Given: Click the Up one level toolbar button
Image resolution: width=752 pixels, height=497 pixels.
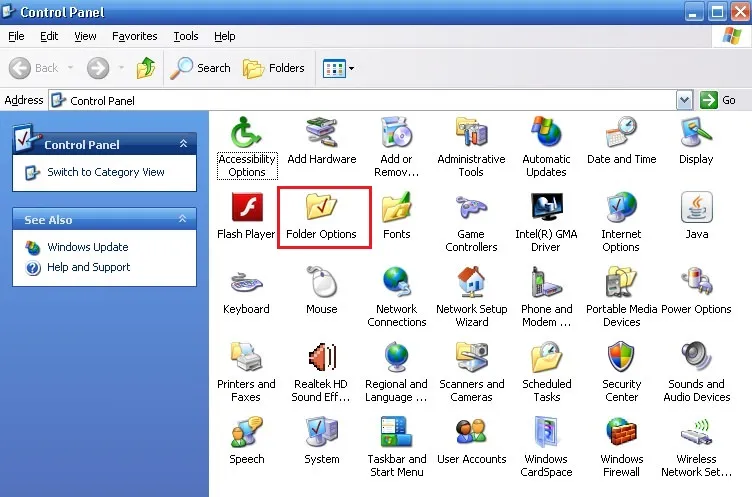Looking at the screenshot, I should (146, 68).
